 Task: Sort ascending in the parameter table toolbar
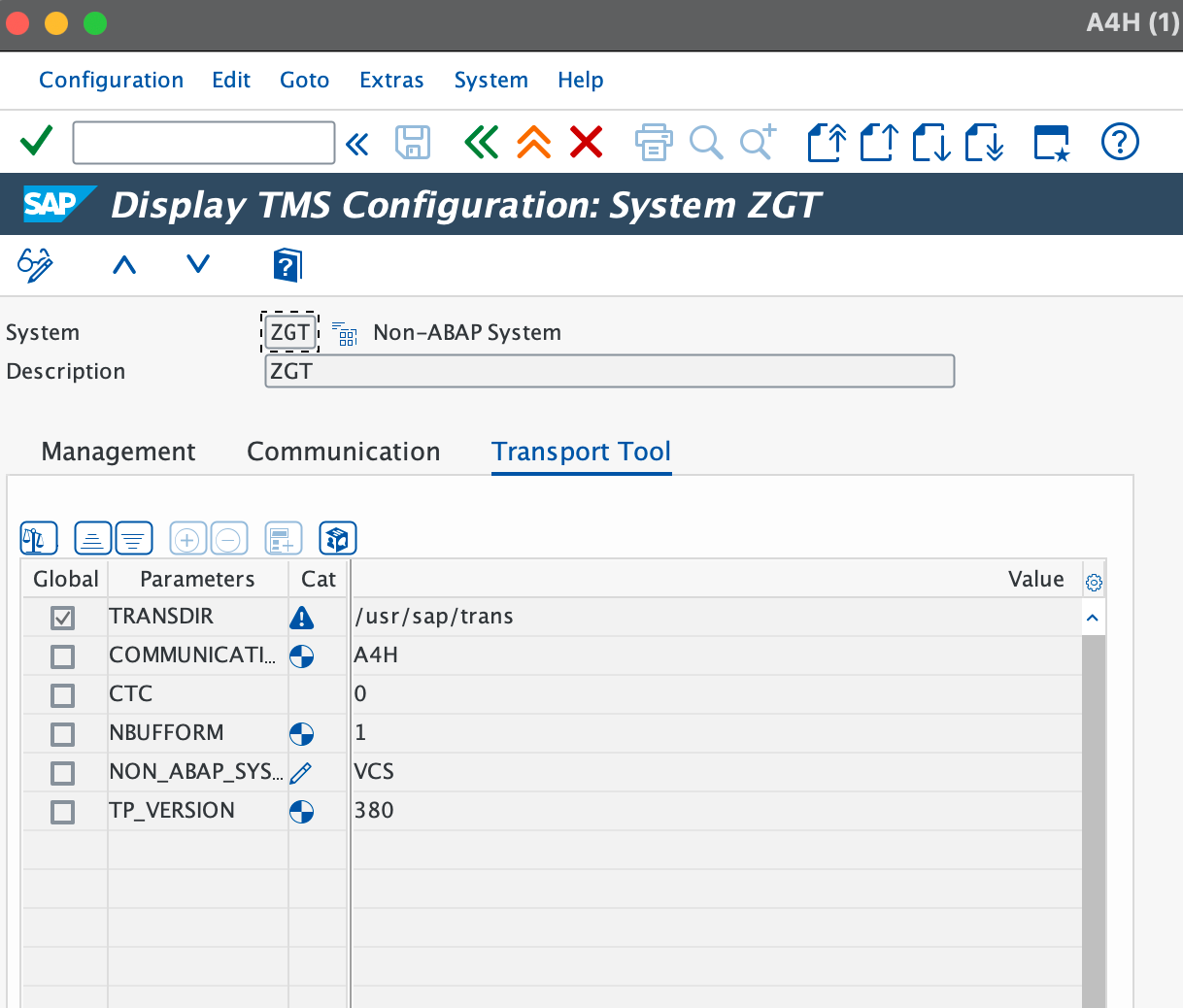pyautogui.click(x=93, y=538)
